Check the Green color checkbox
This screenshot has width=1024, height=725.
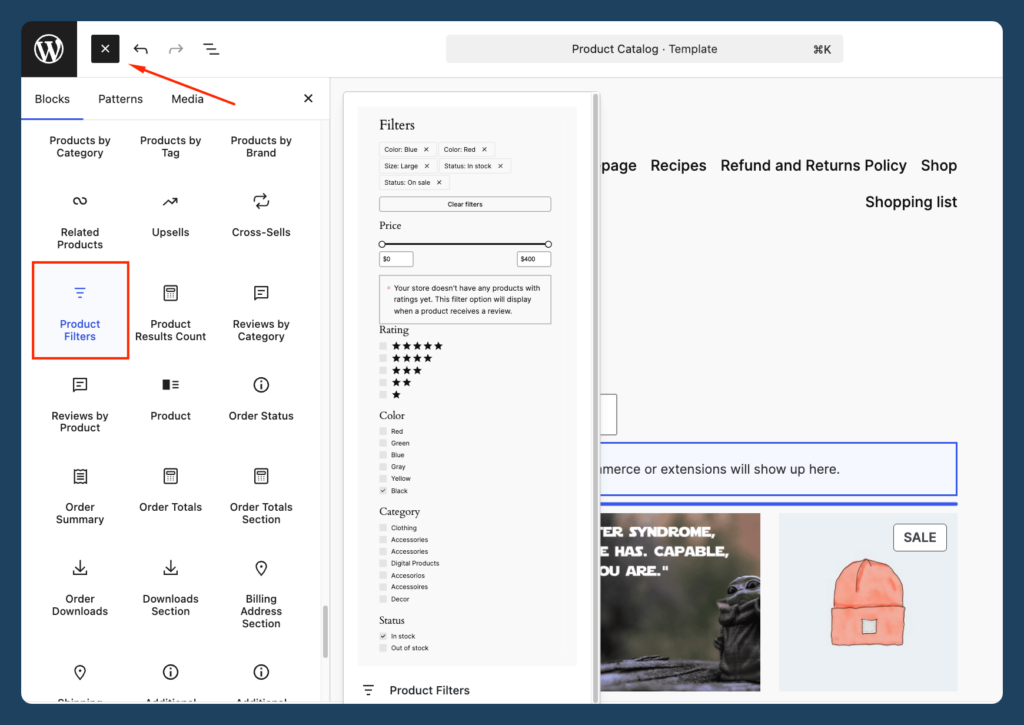(383, 443)
